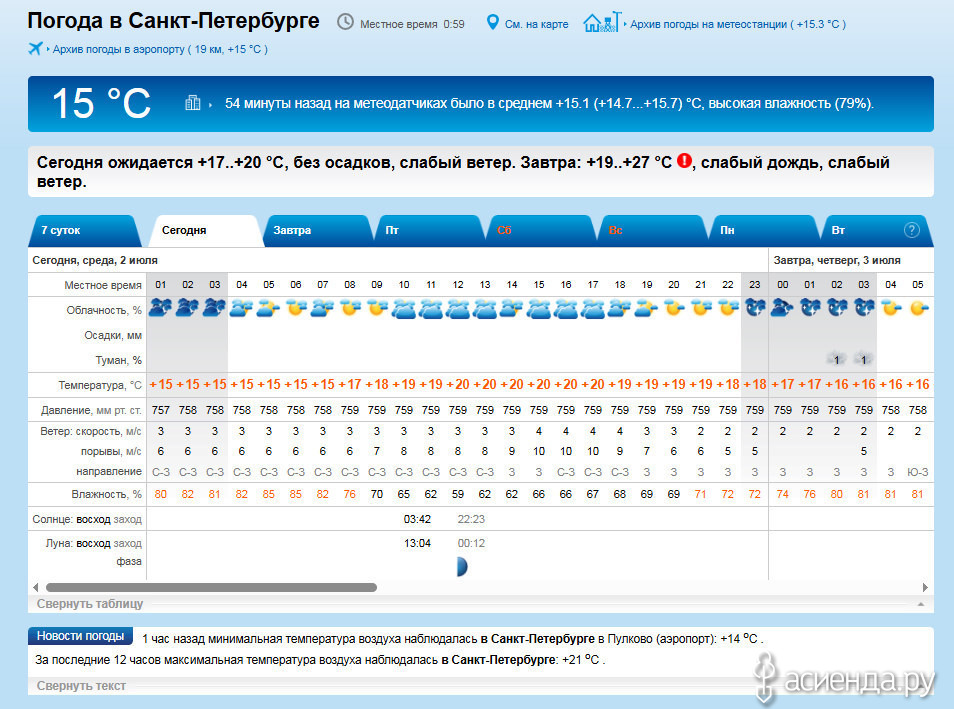The height and width of the screenshot is (709, 954).
Task: Click moonset time 00:12
Action: (471, 543)
